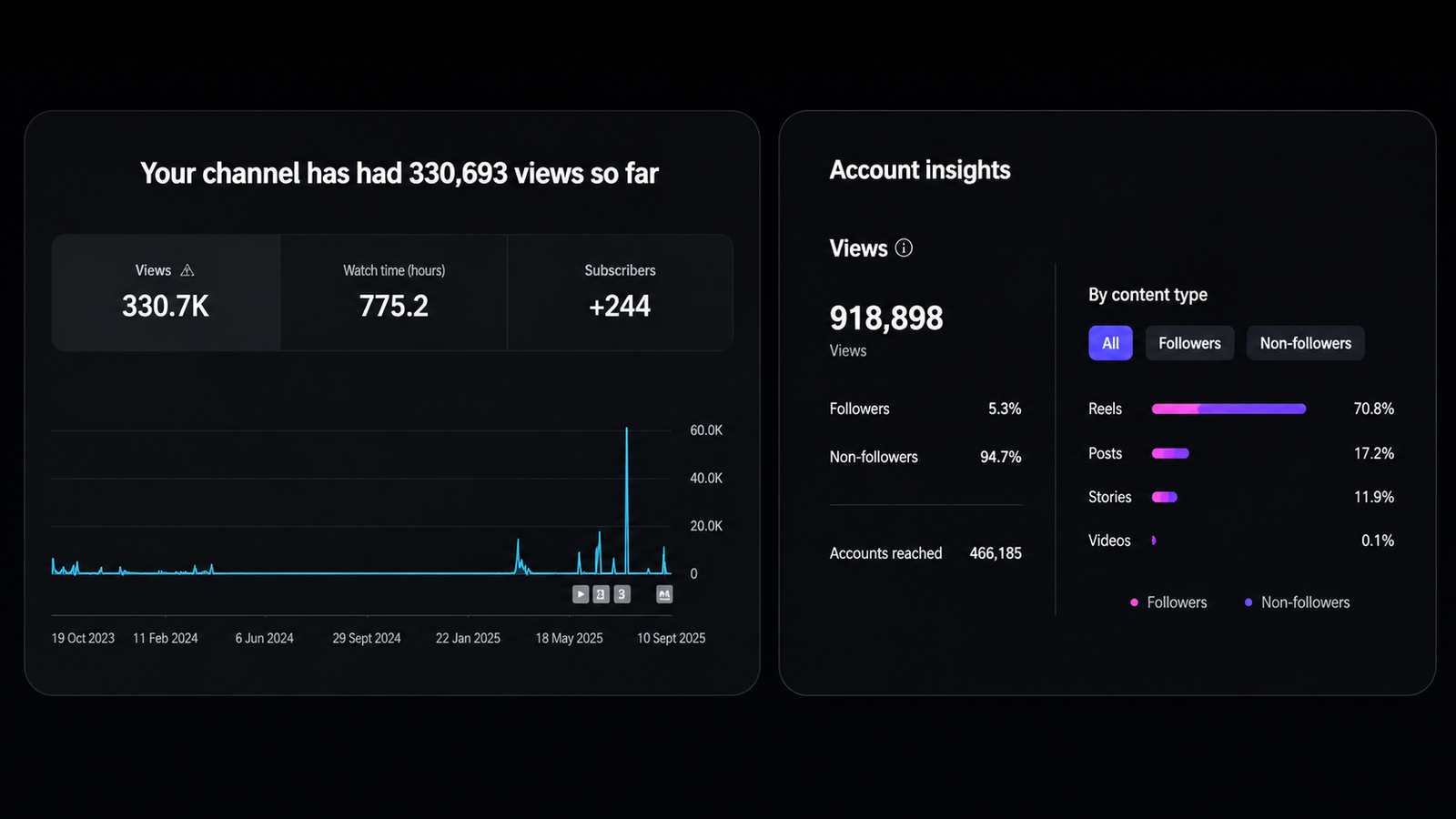Click the Posts percentage bar
Viewport: 1456px width, 819px height.
(x=1170, y=453)
